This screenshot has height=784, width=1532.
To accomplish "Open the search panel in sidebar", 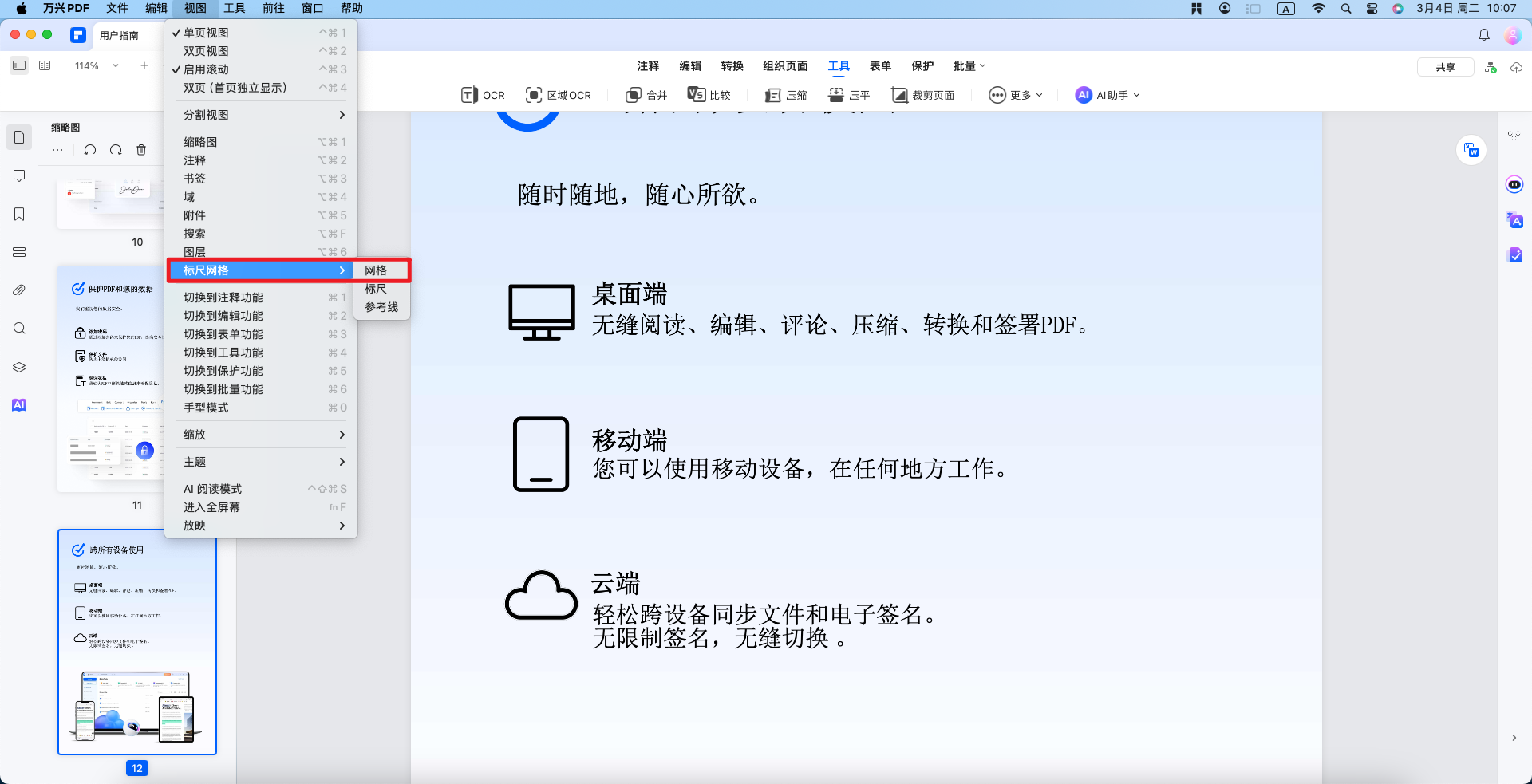I will [x=19, y=328].
